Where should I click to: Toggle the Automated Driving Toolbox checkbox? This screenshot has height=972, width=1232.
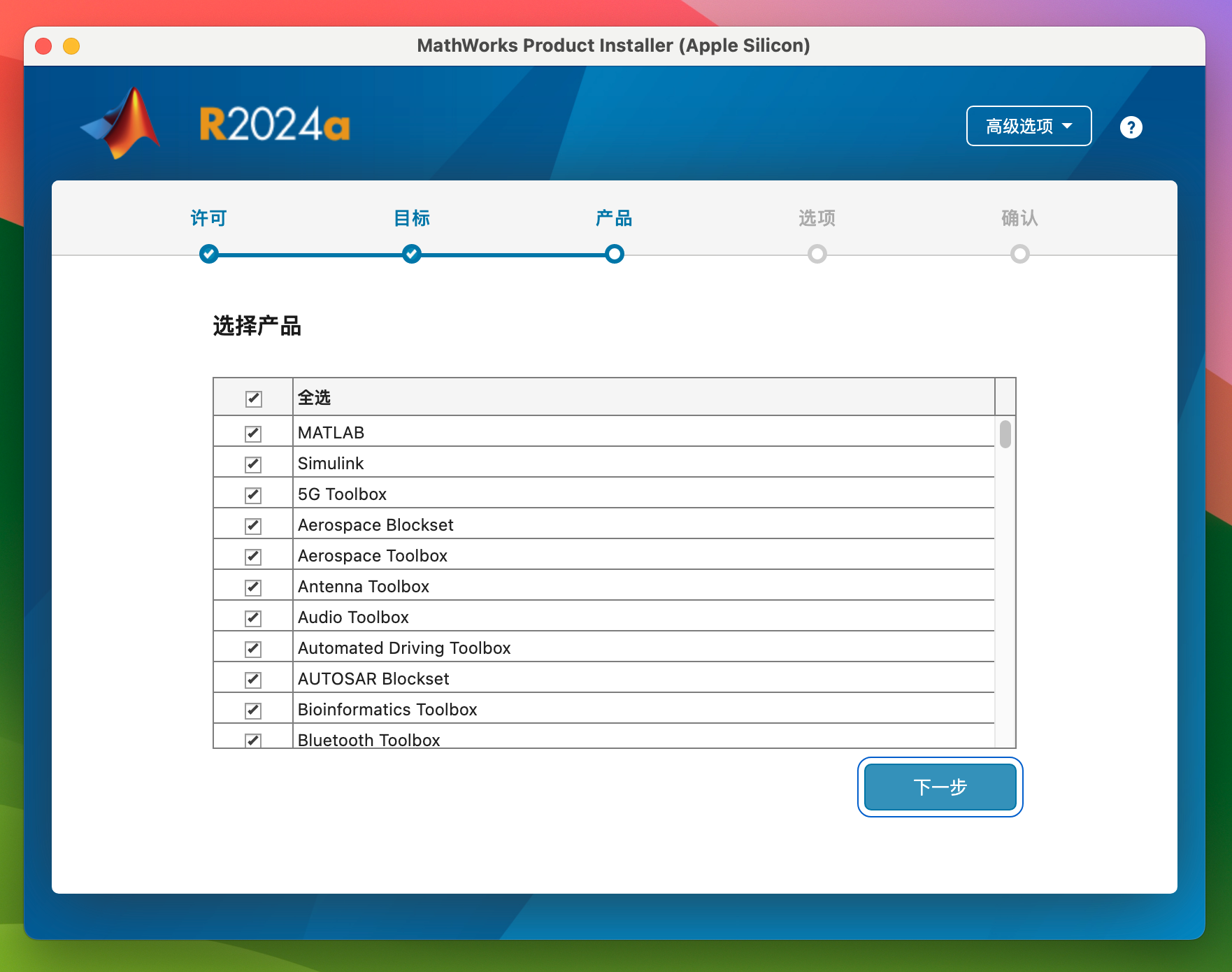click(x=253, y=649)
